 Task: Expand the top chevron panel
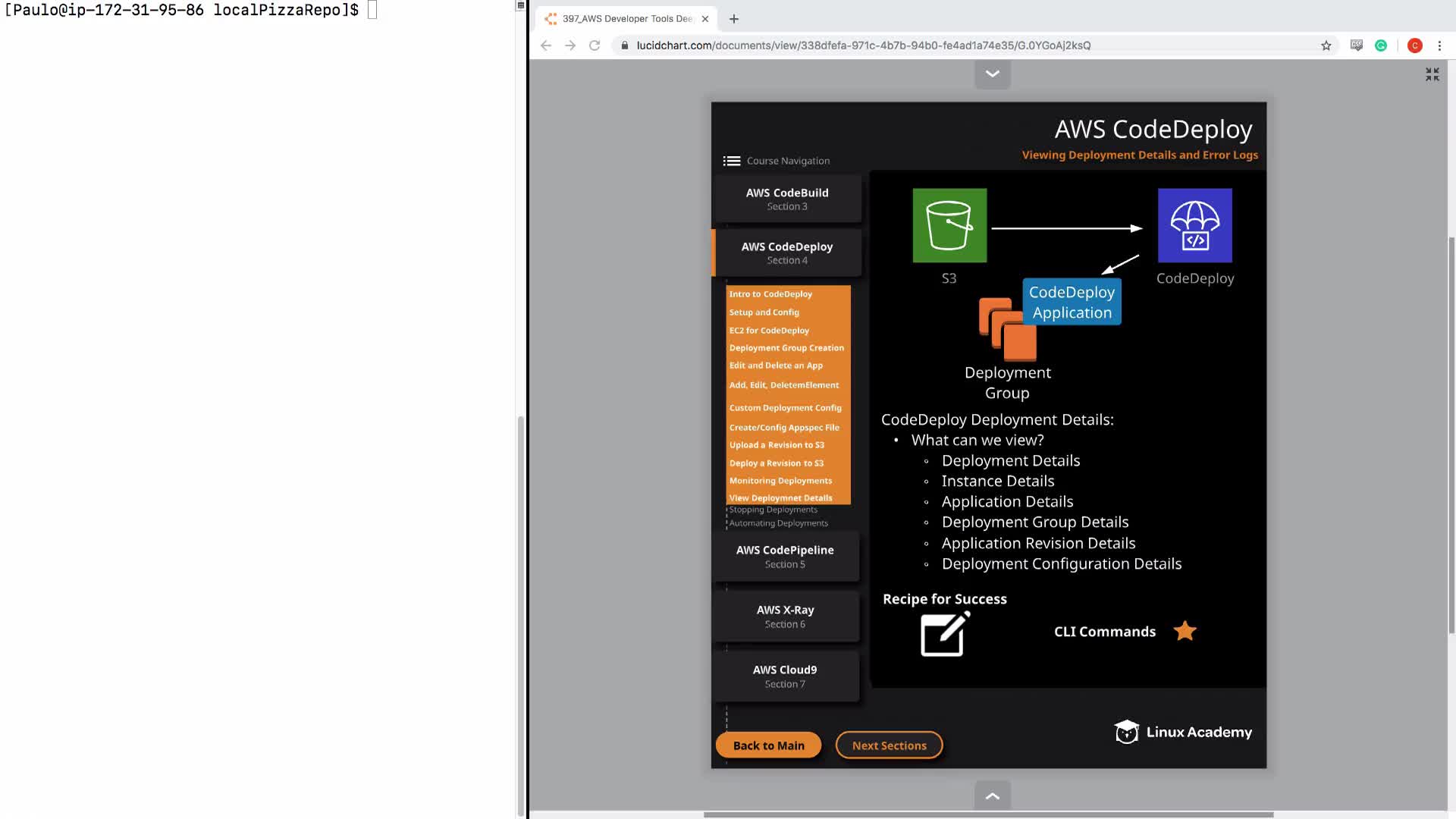pos(992,74)
